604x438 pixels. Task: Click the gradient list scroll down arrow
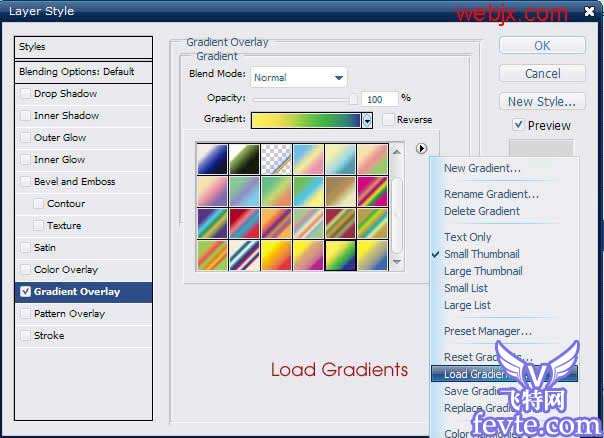click(x=397, y=262)
